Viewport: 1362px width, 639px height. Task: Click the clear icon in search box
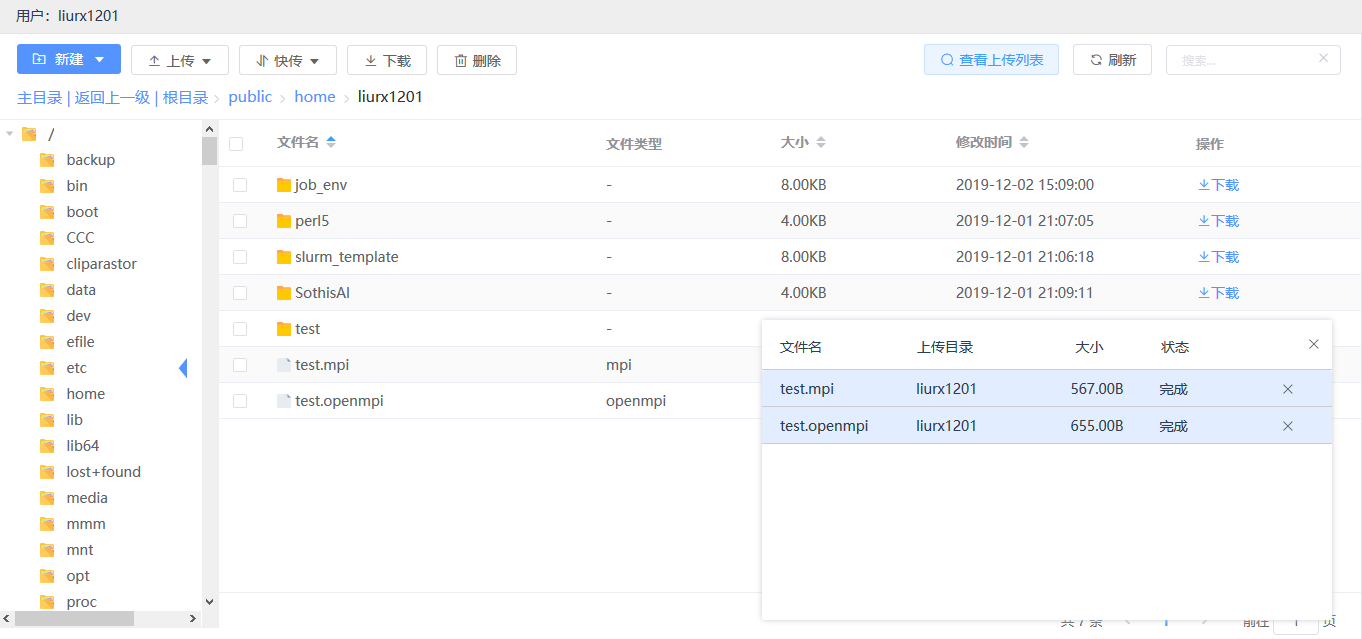[1323, 59]
